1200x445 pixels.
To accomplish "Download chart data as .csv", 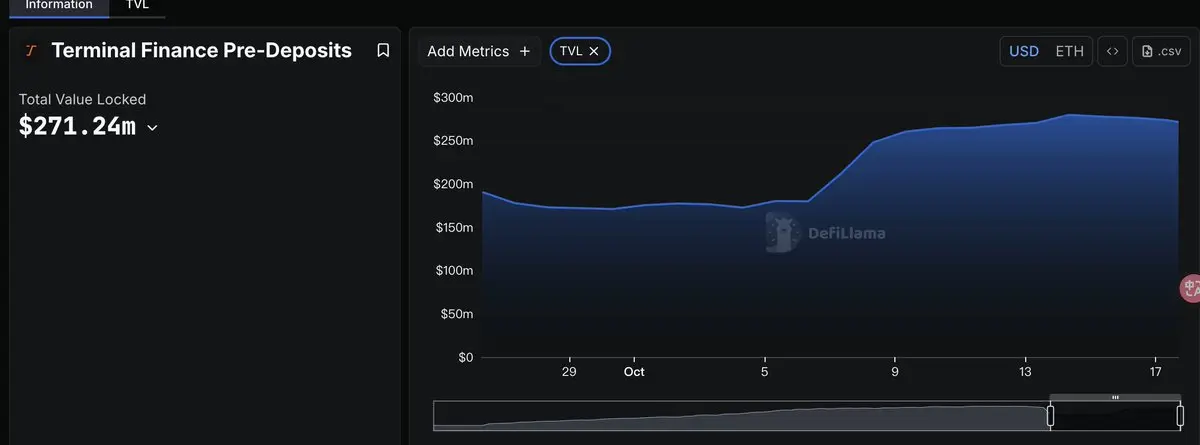I will [1161, 51].
